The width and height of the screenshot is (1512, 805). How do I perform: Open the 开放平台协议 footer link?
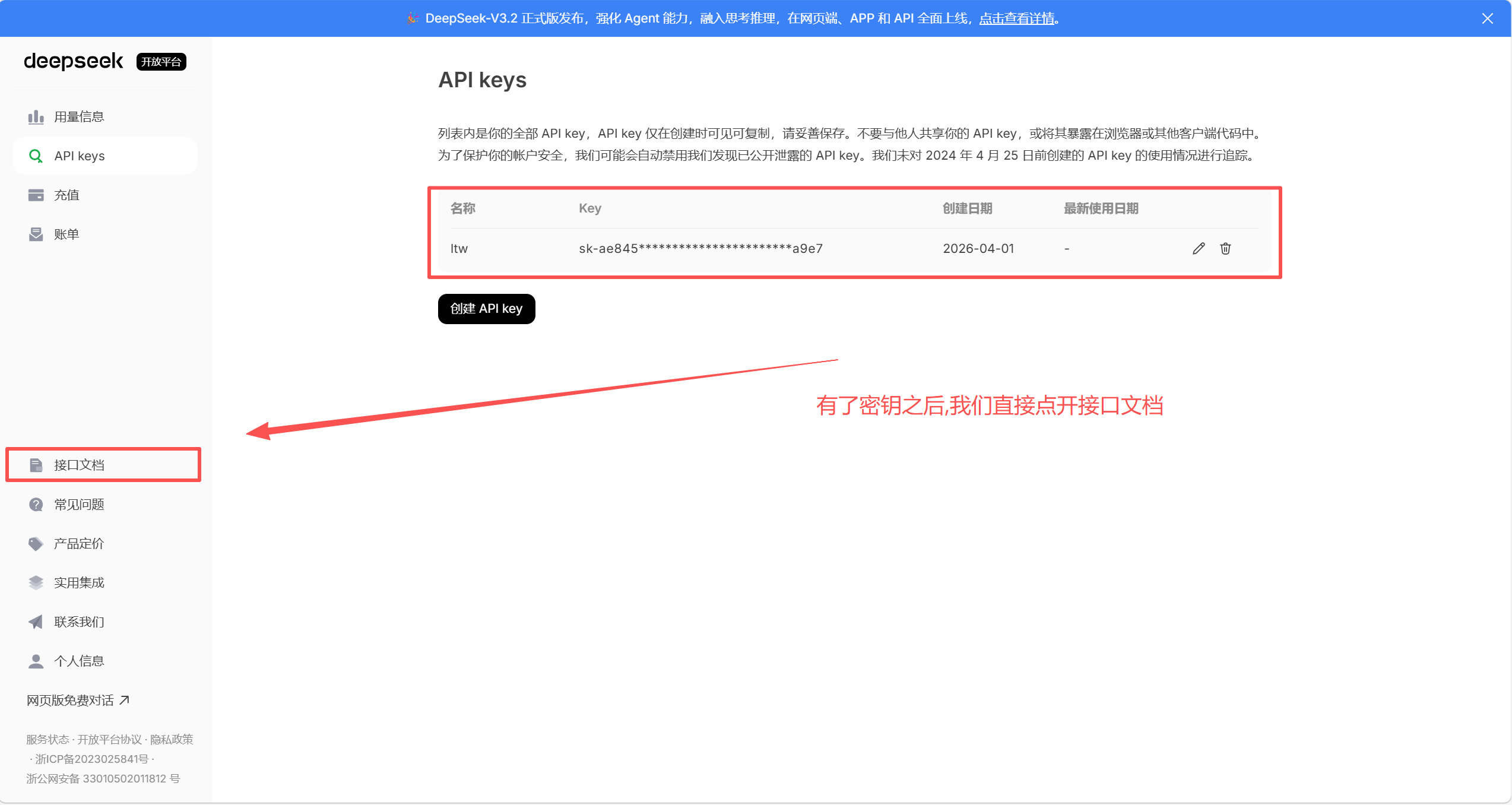tap(109, 740)
